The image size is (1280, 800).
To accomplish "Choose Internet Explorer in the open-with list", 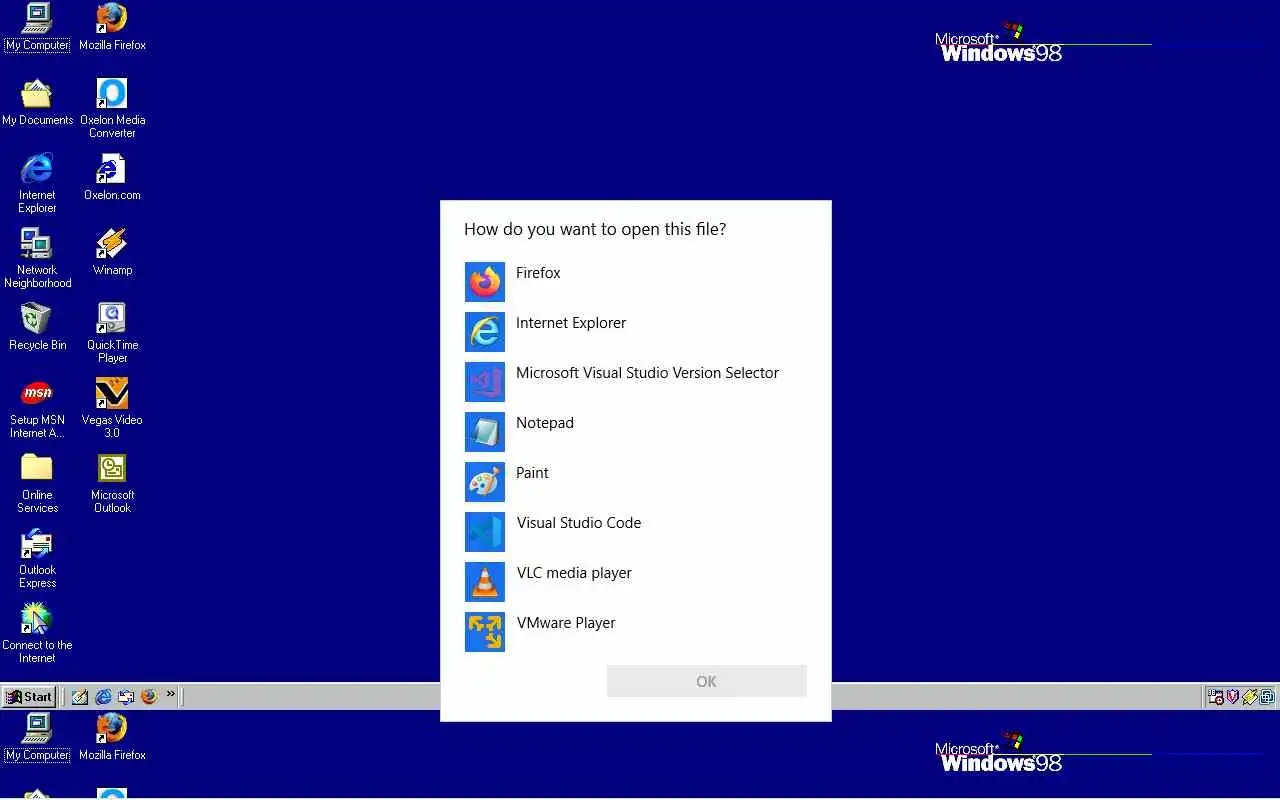I will [635, 332].
